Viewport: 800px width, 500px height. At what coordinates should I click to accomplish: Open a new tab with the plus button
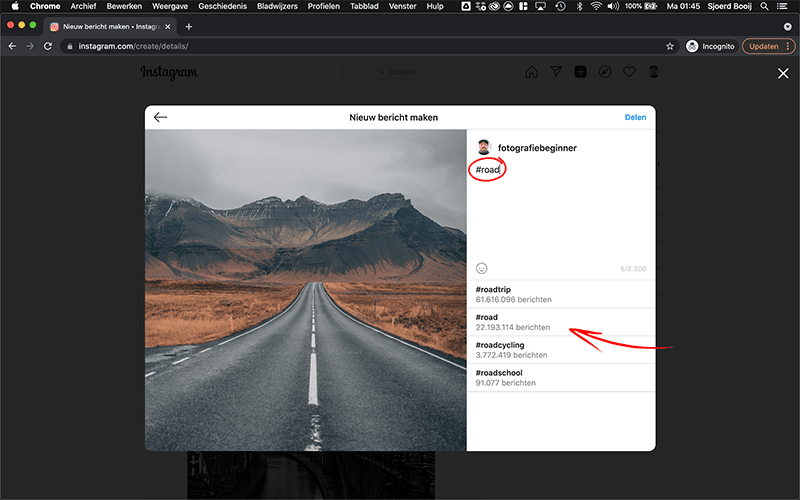[x=189, y=27]
